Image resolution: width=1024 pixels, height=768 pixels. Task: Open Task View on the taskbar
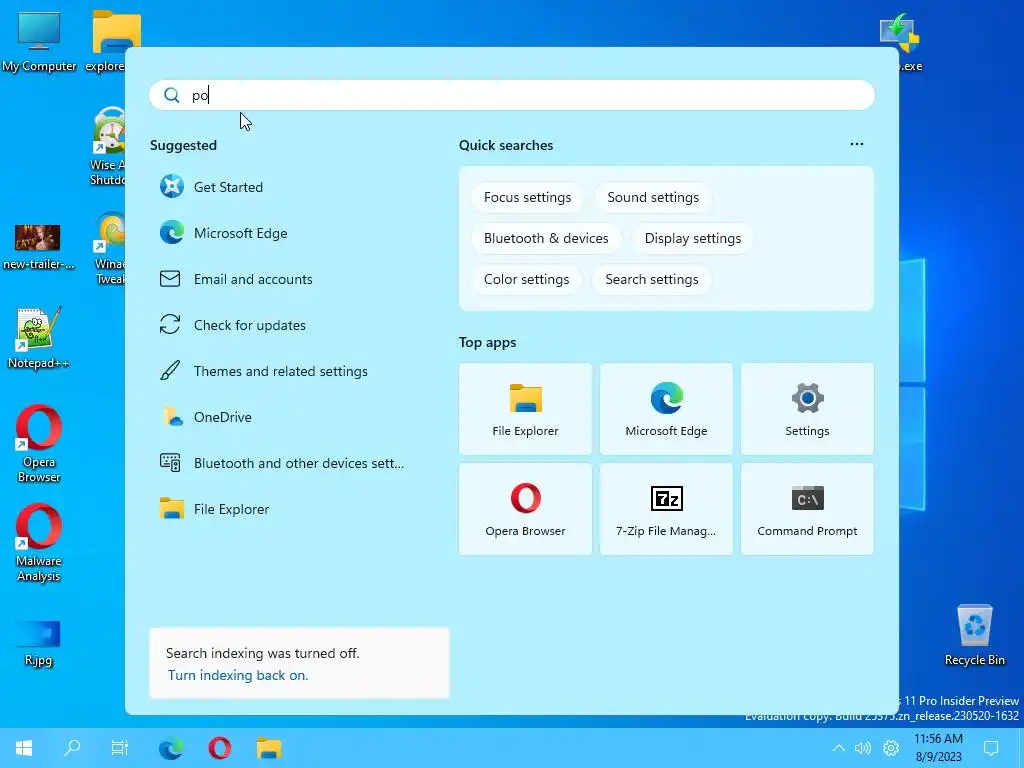(x=120, y=748)
